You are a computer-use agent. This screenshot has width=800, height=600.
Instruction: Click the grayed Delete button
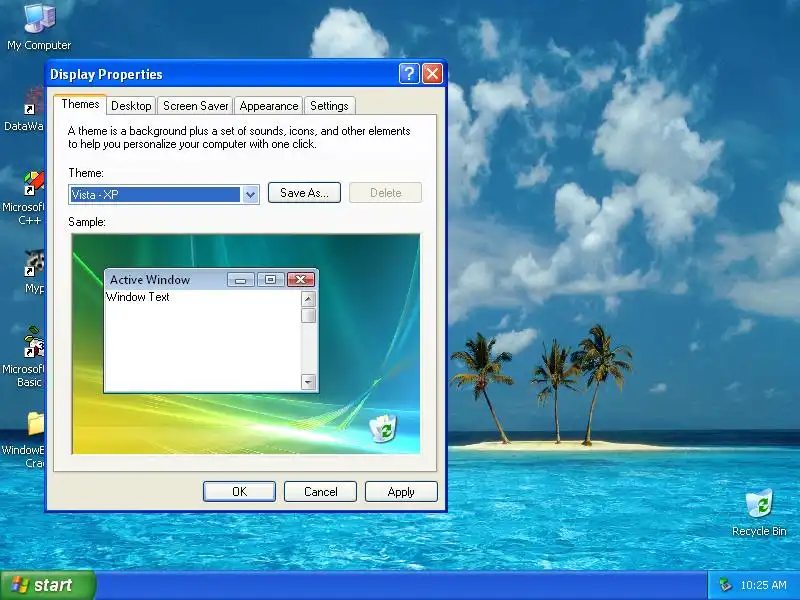[x=385, y=193]
